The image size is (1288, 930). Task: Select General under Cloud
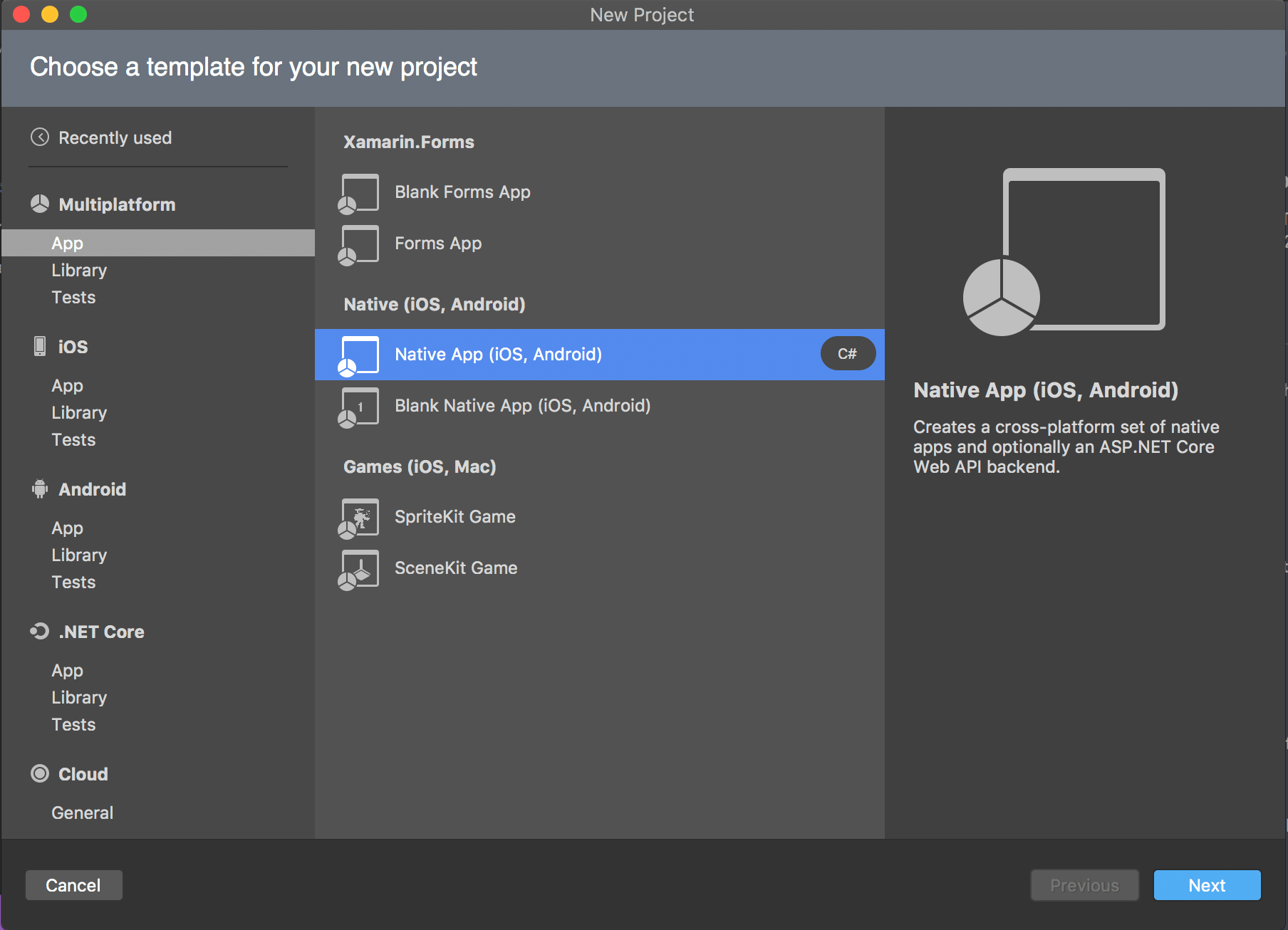click(x=82, y=812)
